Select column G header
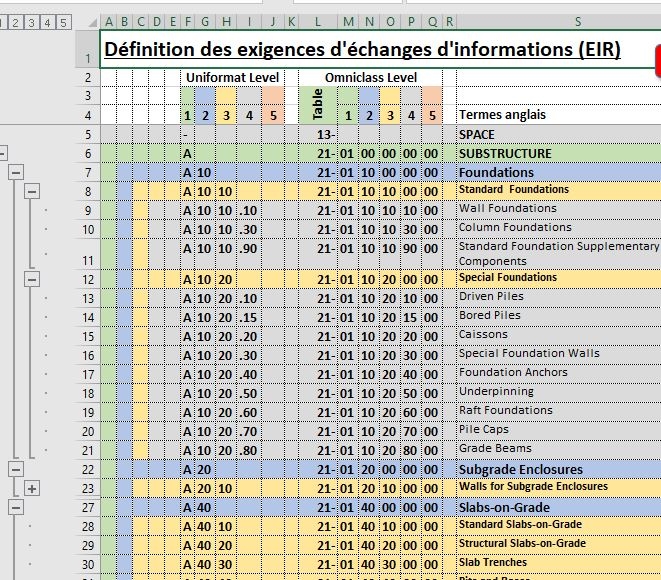This screenshot has height=580, width=661. (205, 22)
